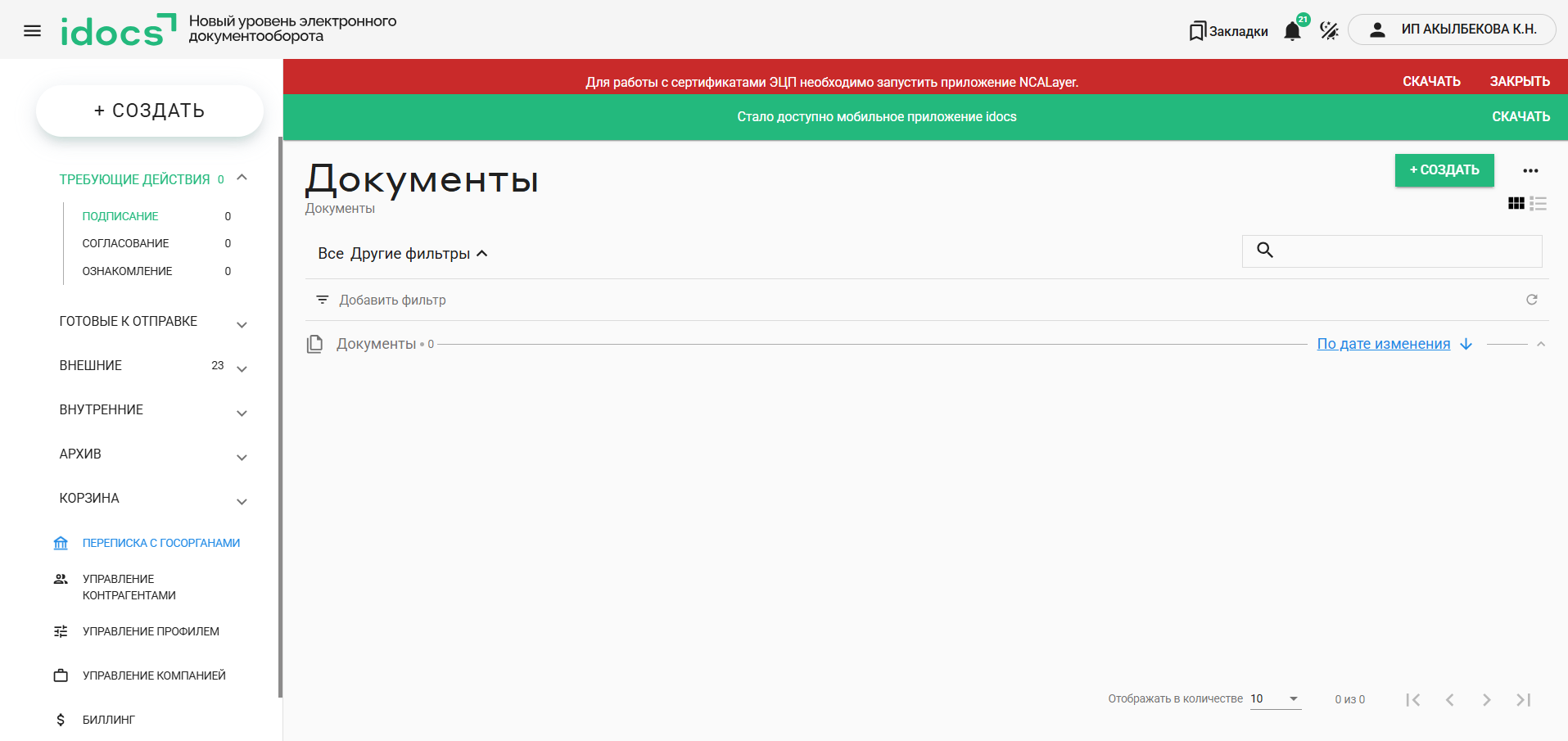1568x741 pixels.
Task: Open the hamburger navigation menu
Action: click(32, 29)
